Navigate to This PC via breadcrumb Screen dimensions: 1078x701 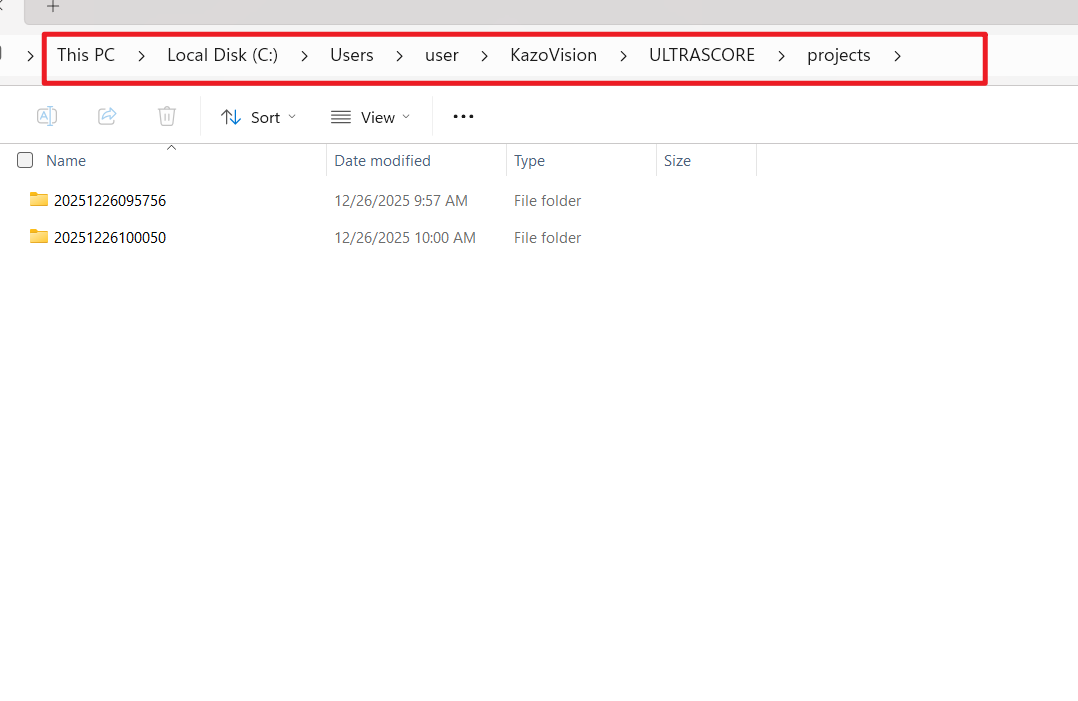(85, 55)
